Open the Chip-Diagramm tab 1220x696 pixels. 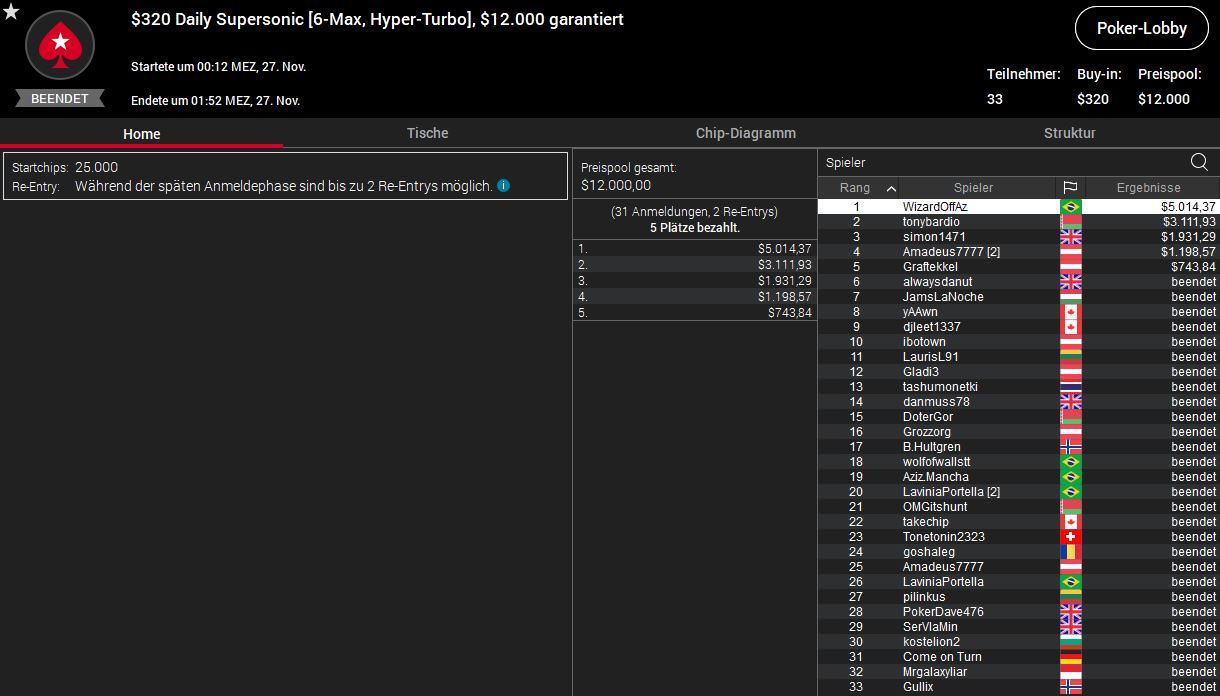click(x=745, y=133)
